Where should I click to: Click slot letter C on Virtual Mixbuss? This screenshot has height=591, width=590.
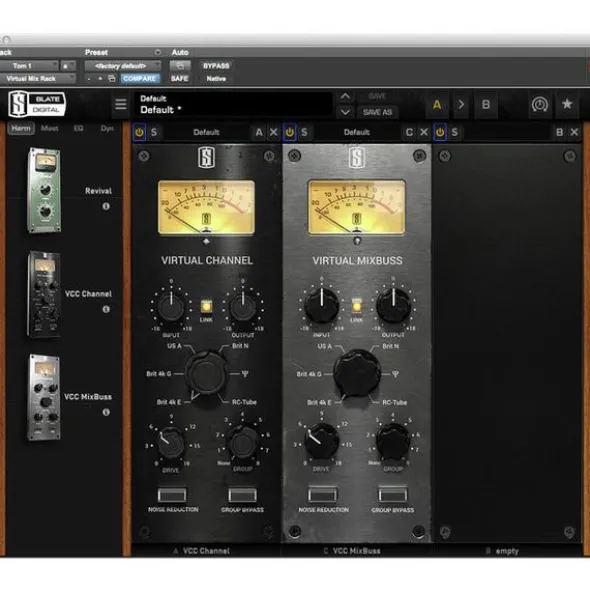(x=409, y=132)
